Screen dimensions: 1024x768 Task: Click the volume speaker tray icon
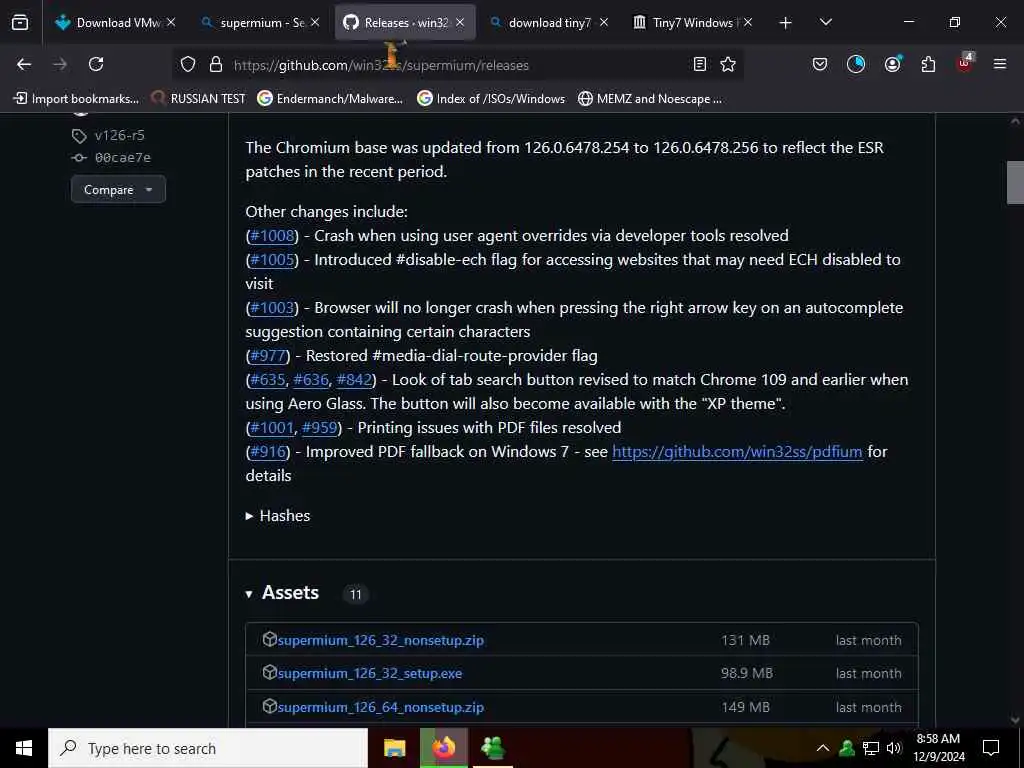pos(894,748)
